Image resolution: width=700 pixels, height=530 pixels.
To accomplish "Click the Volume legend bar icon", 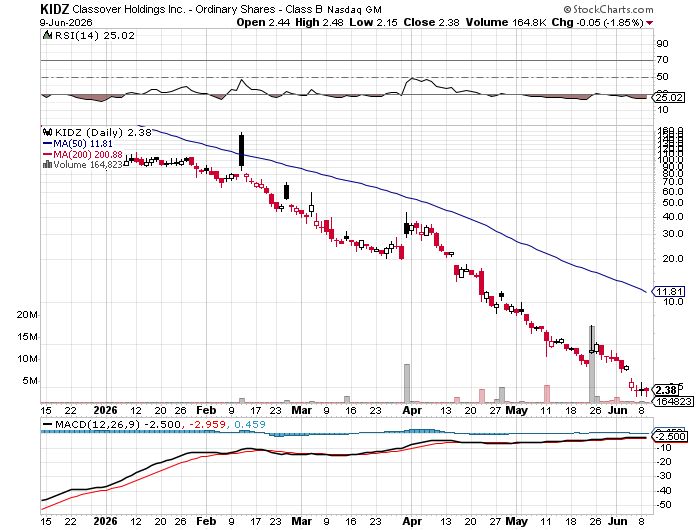I will pos(47,165).
